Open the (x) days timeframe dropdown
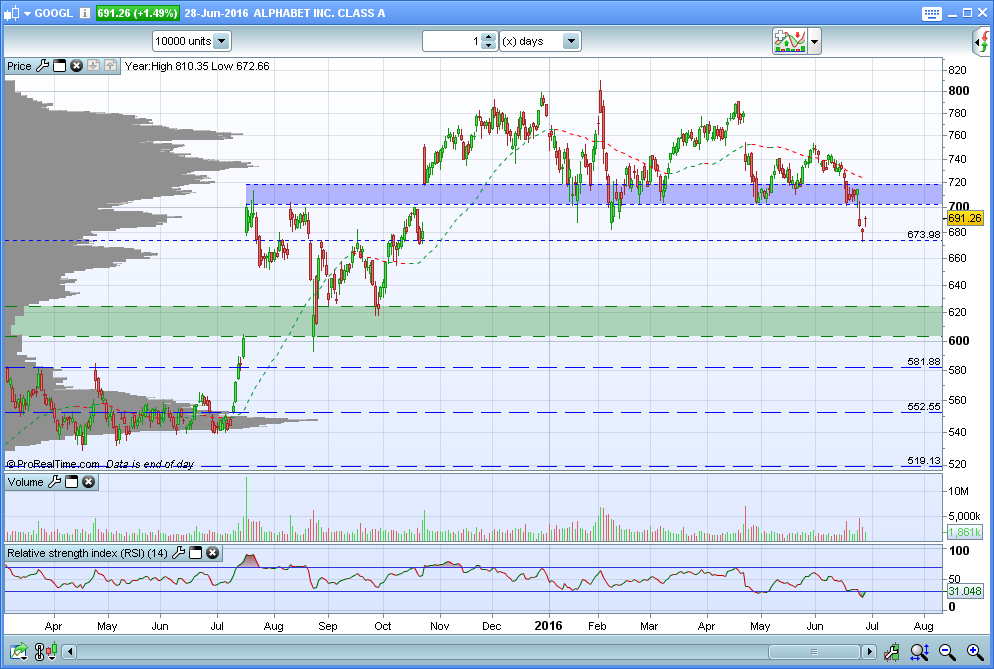 [570, 41]
